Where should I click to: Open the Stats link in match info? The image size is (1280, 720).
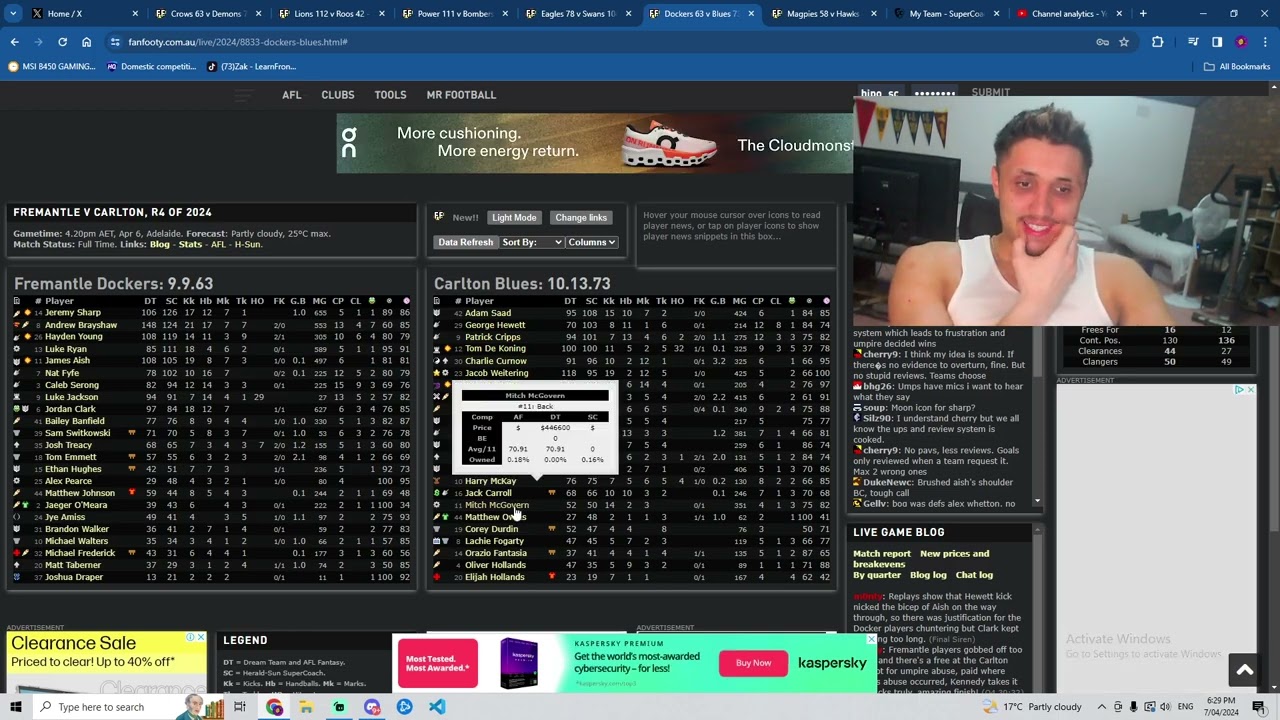pos(190,245)
